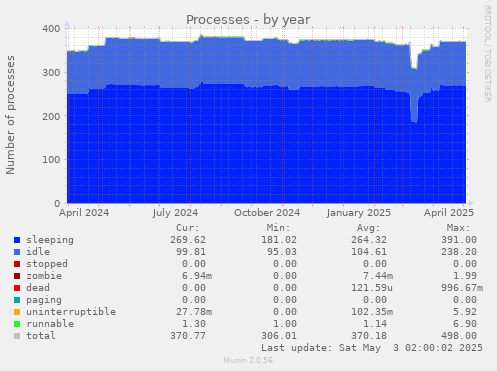497x371 pixels.
Task: Select the dead legend color square
Action: [17, 288]
